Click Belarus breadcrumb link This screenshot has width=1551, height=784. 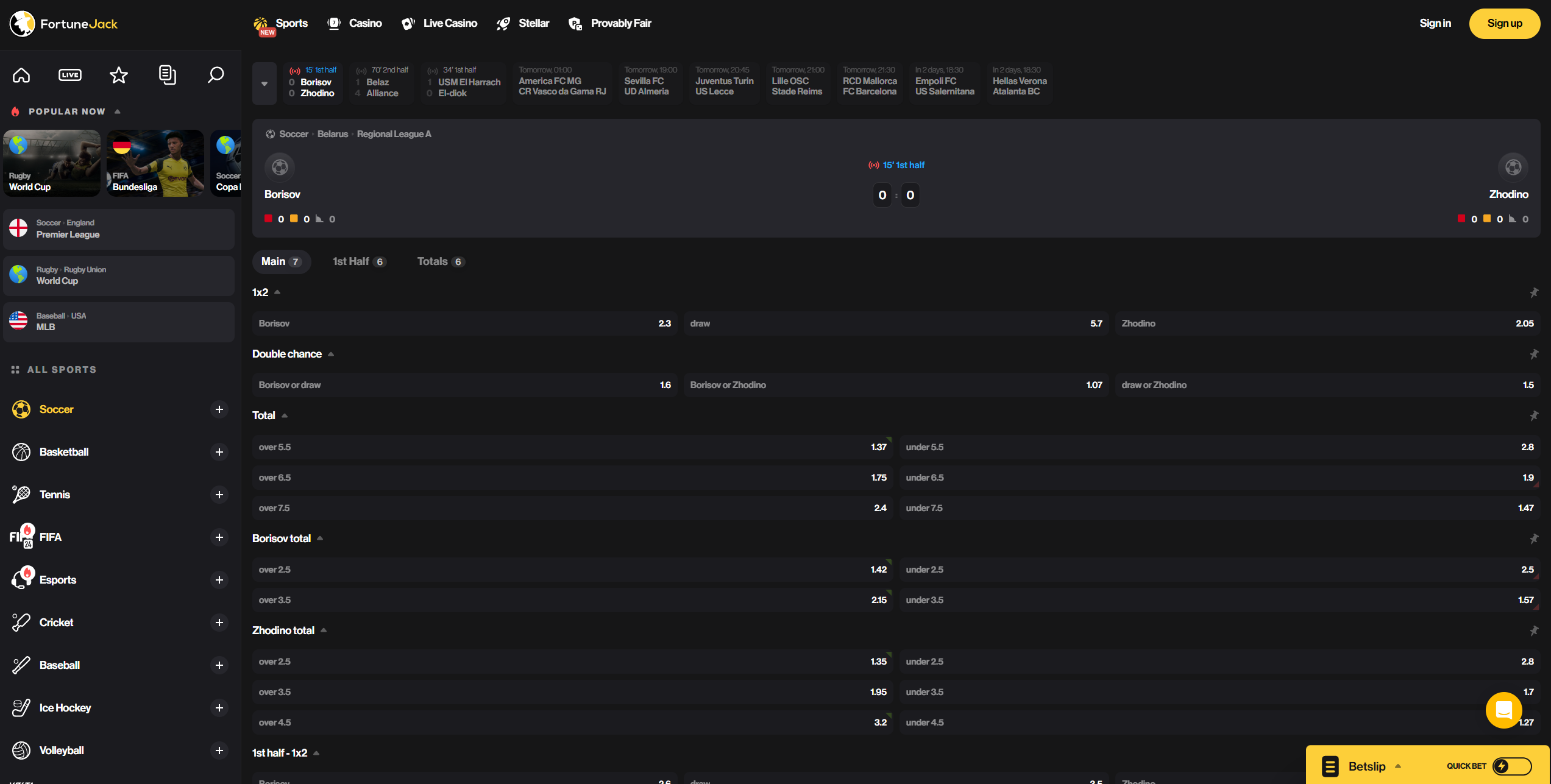[x=333, y=134]
